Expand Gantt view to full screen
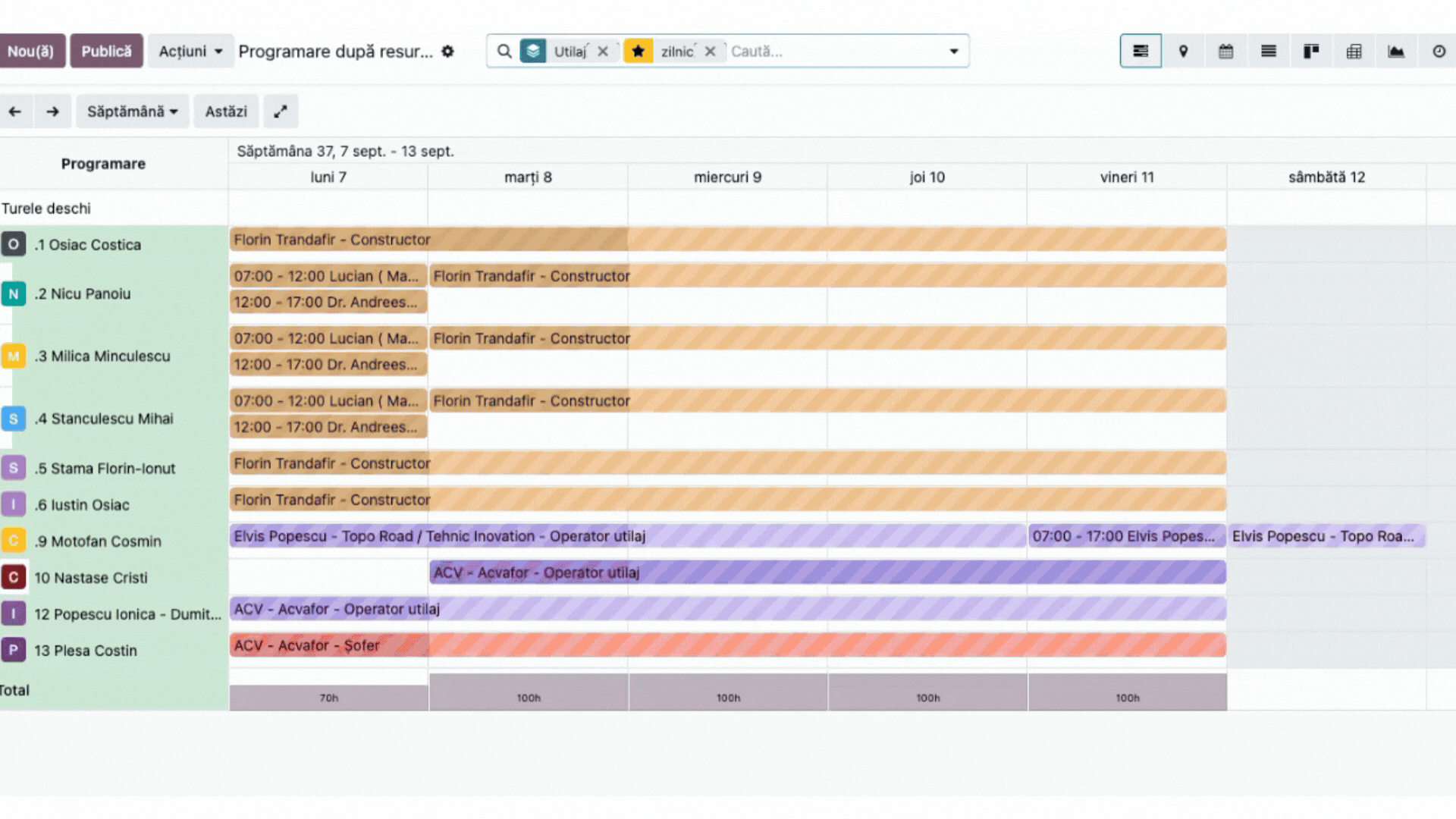This screenshot has width=1456, height=819. pos(281,111)
